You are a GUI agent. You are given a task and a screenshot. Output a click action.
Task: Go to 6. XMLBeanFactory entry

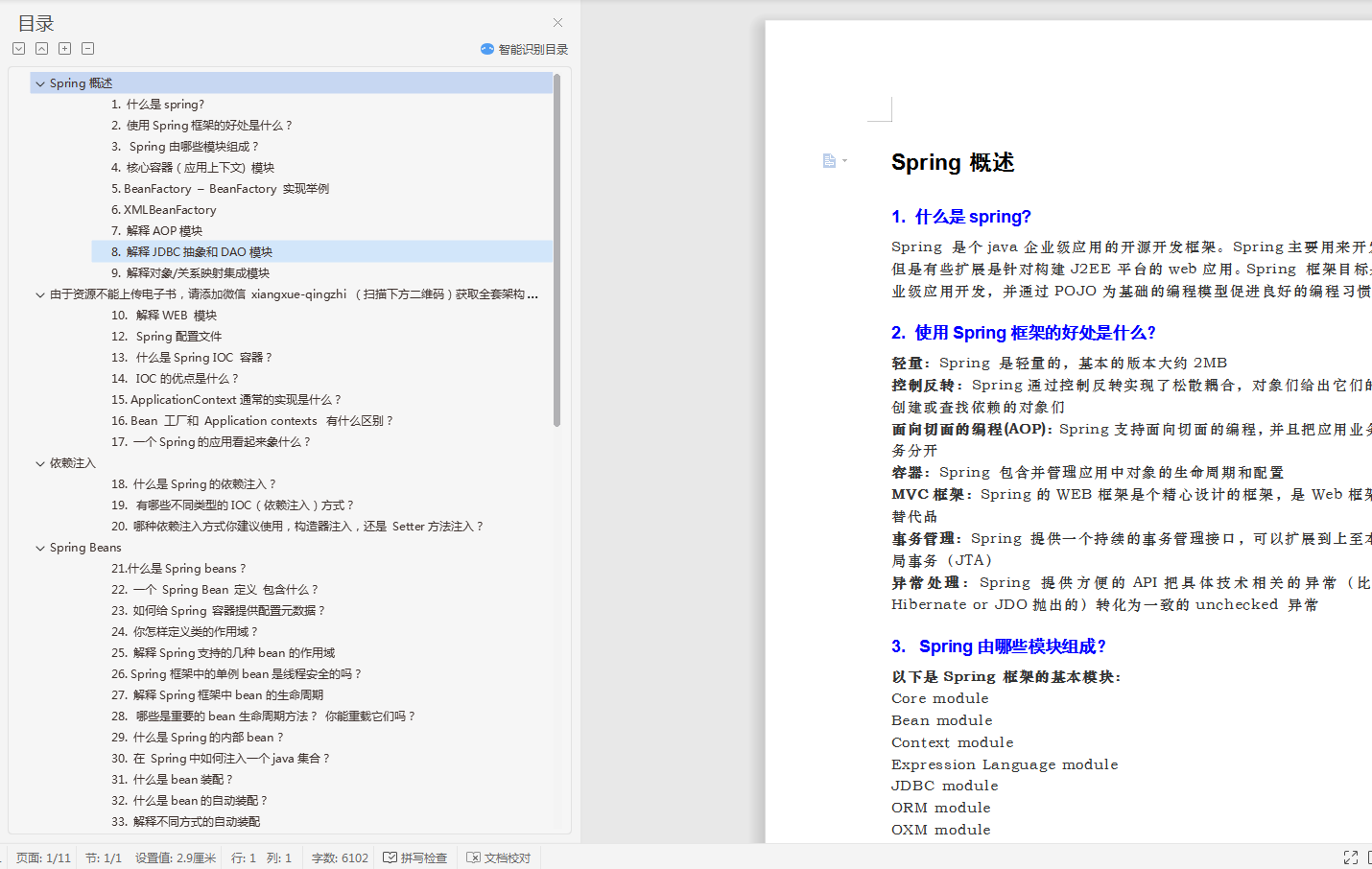click(163, 210)
